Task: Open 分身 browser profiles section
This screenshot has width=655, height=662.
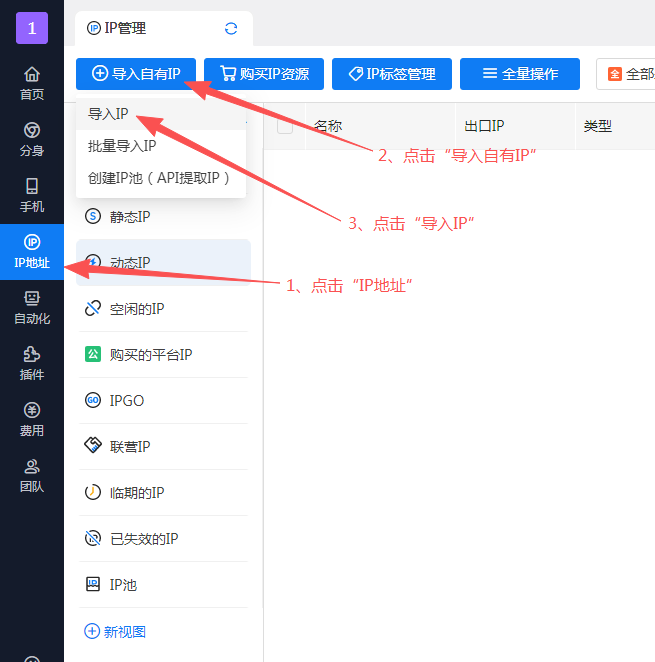Action: [32, 139]
